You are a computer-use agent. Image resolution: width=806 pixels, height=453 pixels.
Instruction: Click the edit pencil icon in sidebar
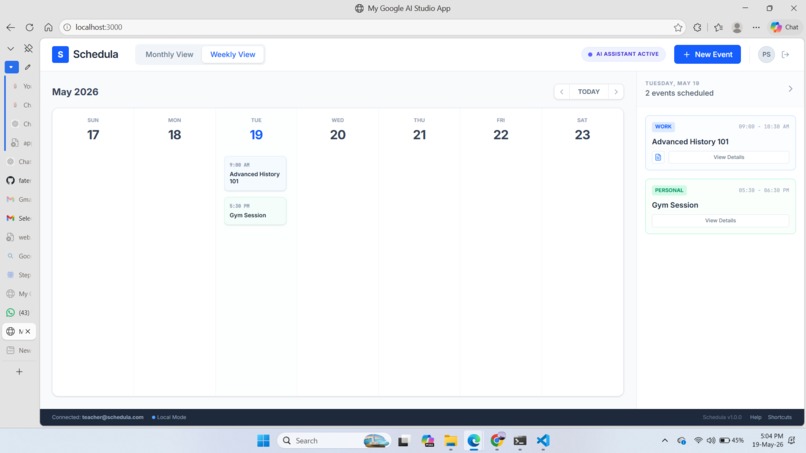(x=28, y=67)
